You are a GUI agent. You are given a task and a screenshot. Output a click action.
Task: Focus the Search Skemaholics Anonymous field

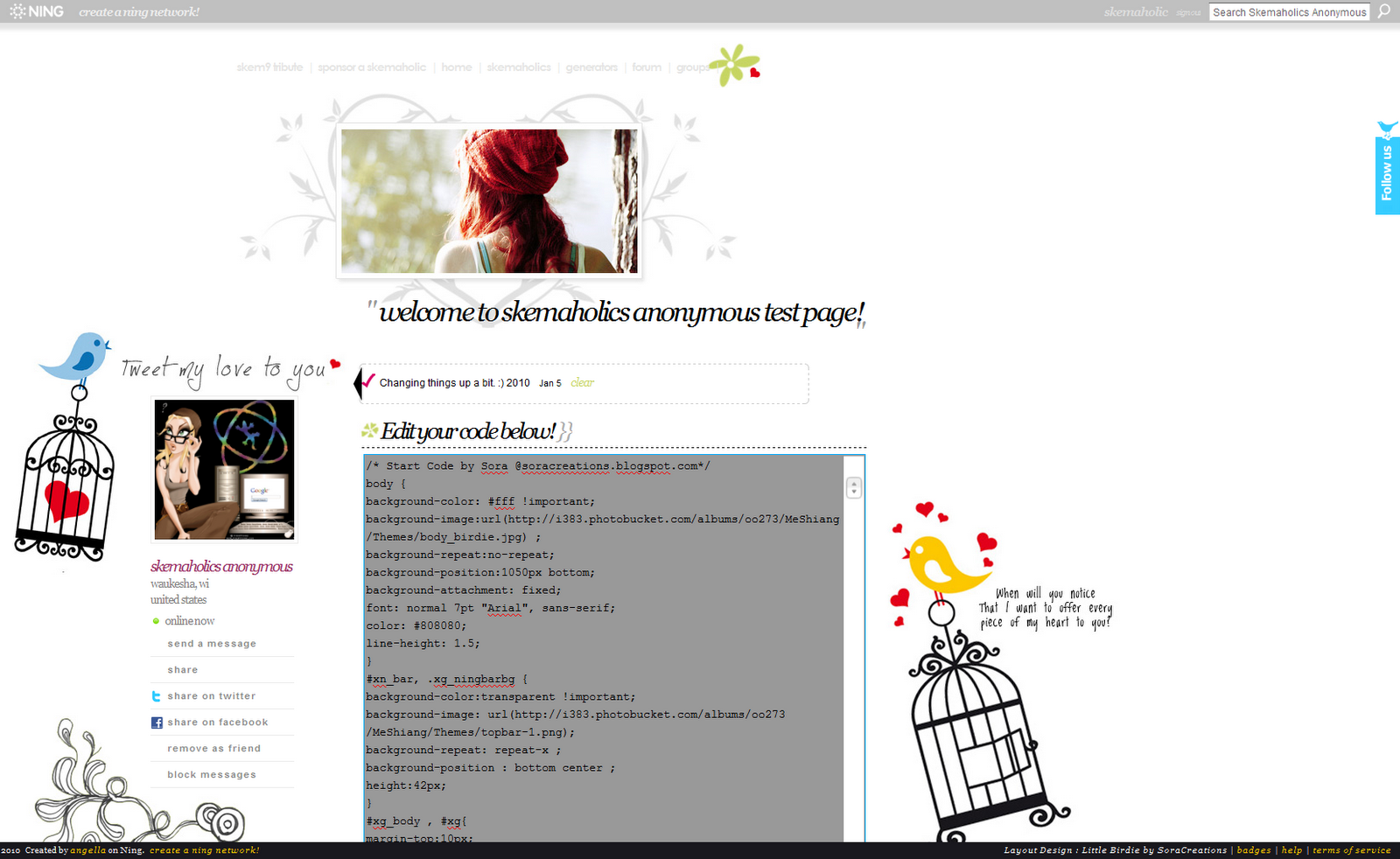pyautogui.click(x=1289, y=12)
